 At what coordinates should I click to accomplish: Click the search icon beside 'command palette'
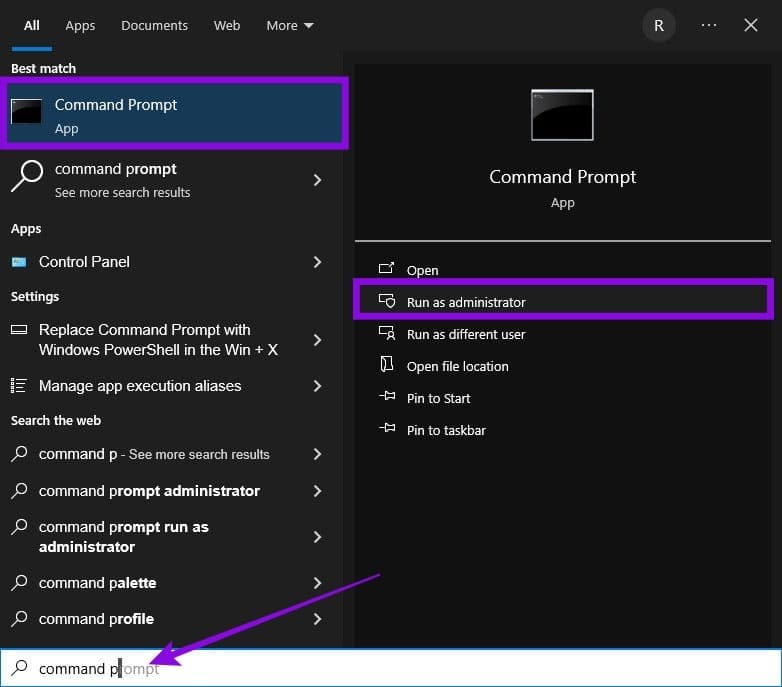click(x=19, y=582)
